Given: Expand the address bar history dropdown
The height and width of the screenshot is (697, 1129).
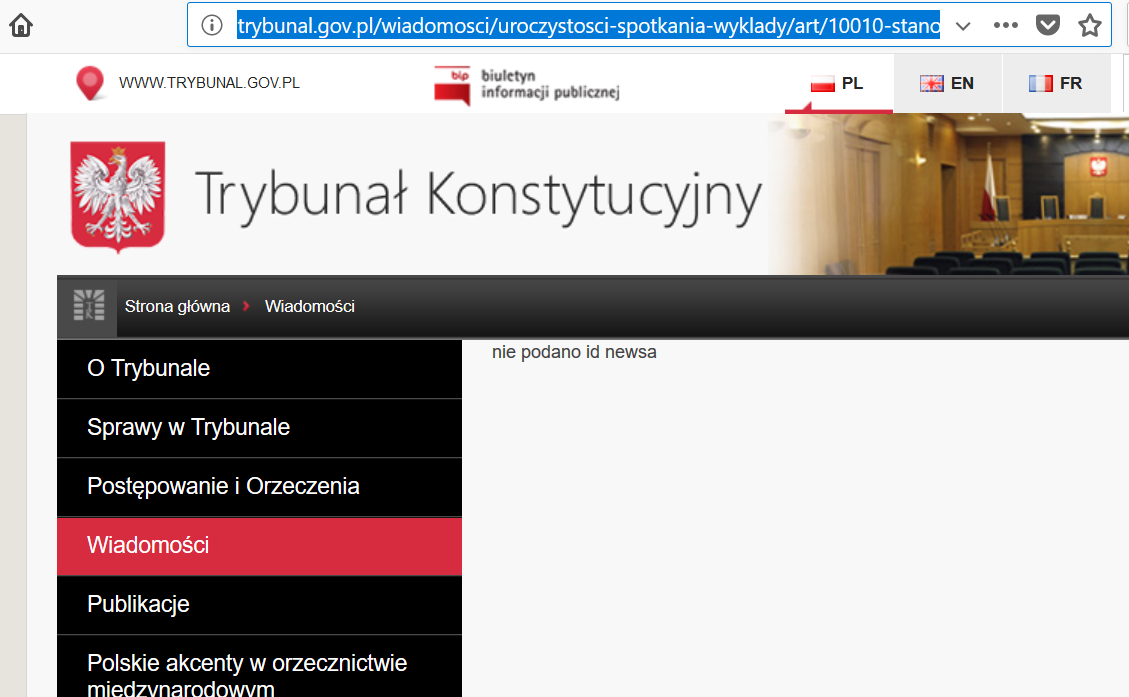Looking at the screenshot, I should (963, 26).
